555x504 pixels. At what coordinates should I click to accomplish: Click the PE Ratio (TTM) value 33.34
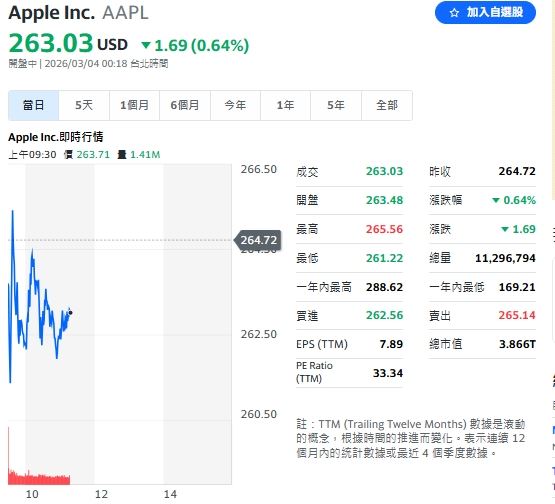[388, 373]
